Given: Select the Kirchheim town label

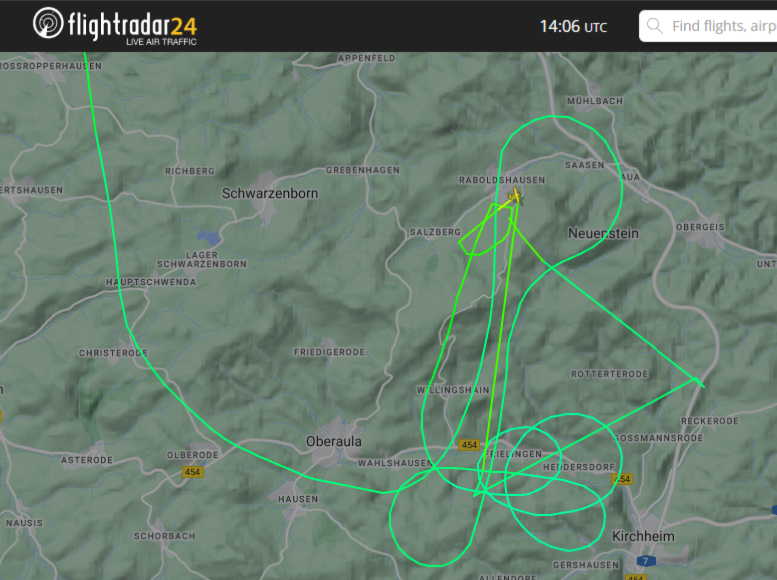Looking at the screenshot, I should pyautogui.click(x=643, y=536).
